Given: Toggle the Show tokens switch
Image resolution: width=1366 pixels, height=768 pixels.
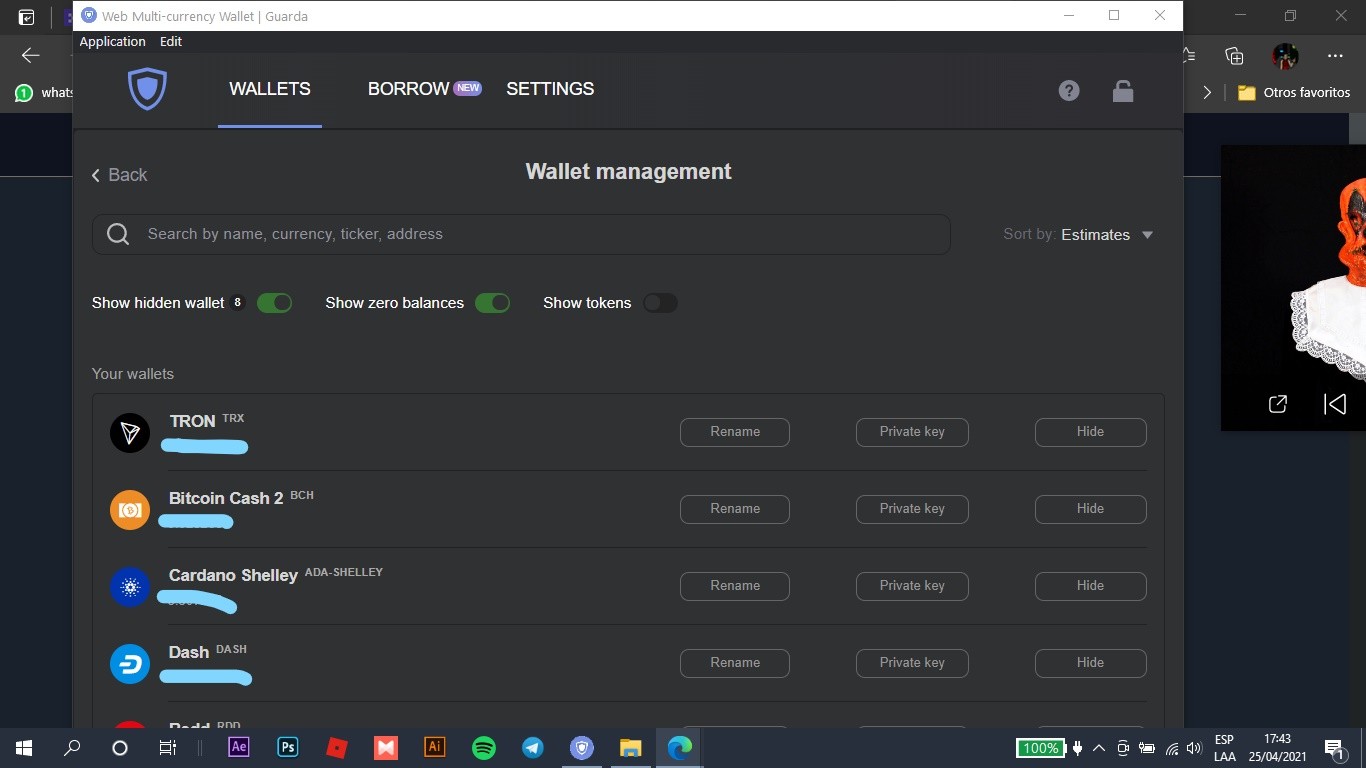Looking at the screenshot, I should 660,303.
